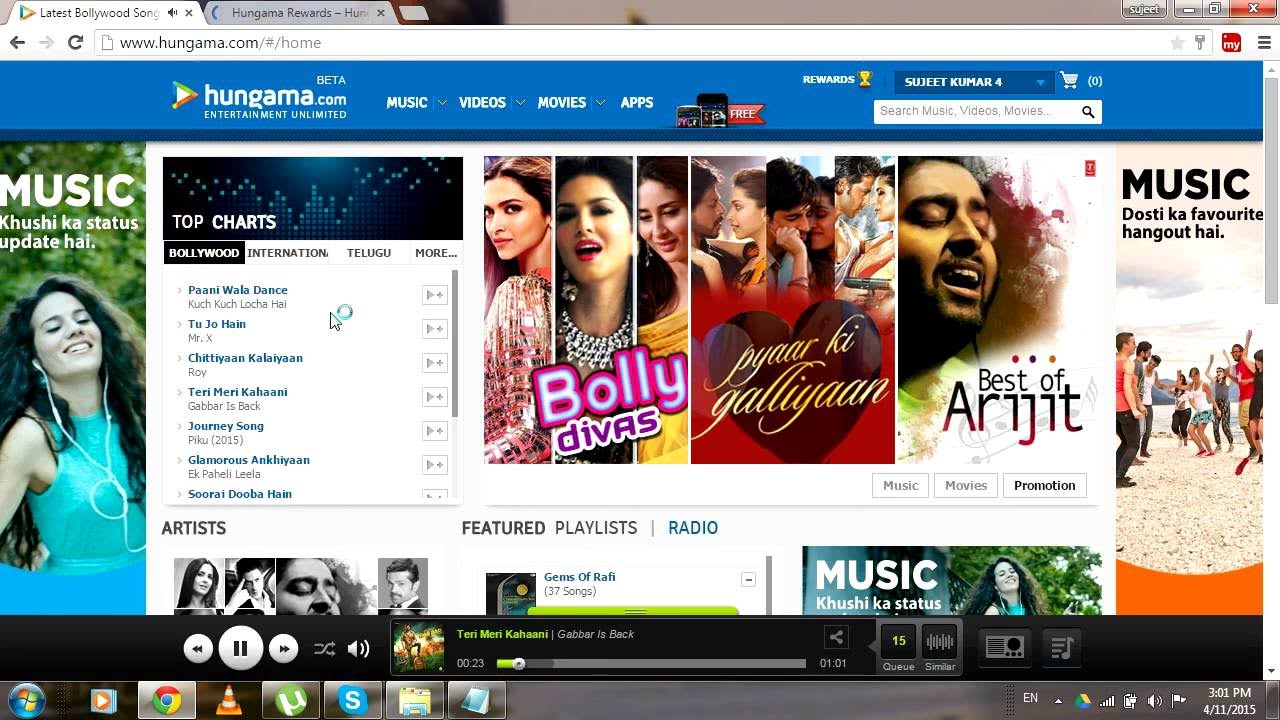Screen dimensions: 1280x720
Task: Select the Telugu charts tab
Action: click(369, 253)
